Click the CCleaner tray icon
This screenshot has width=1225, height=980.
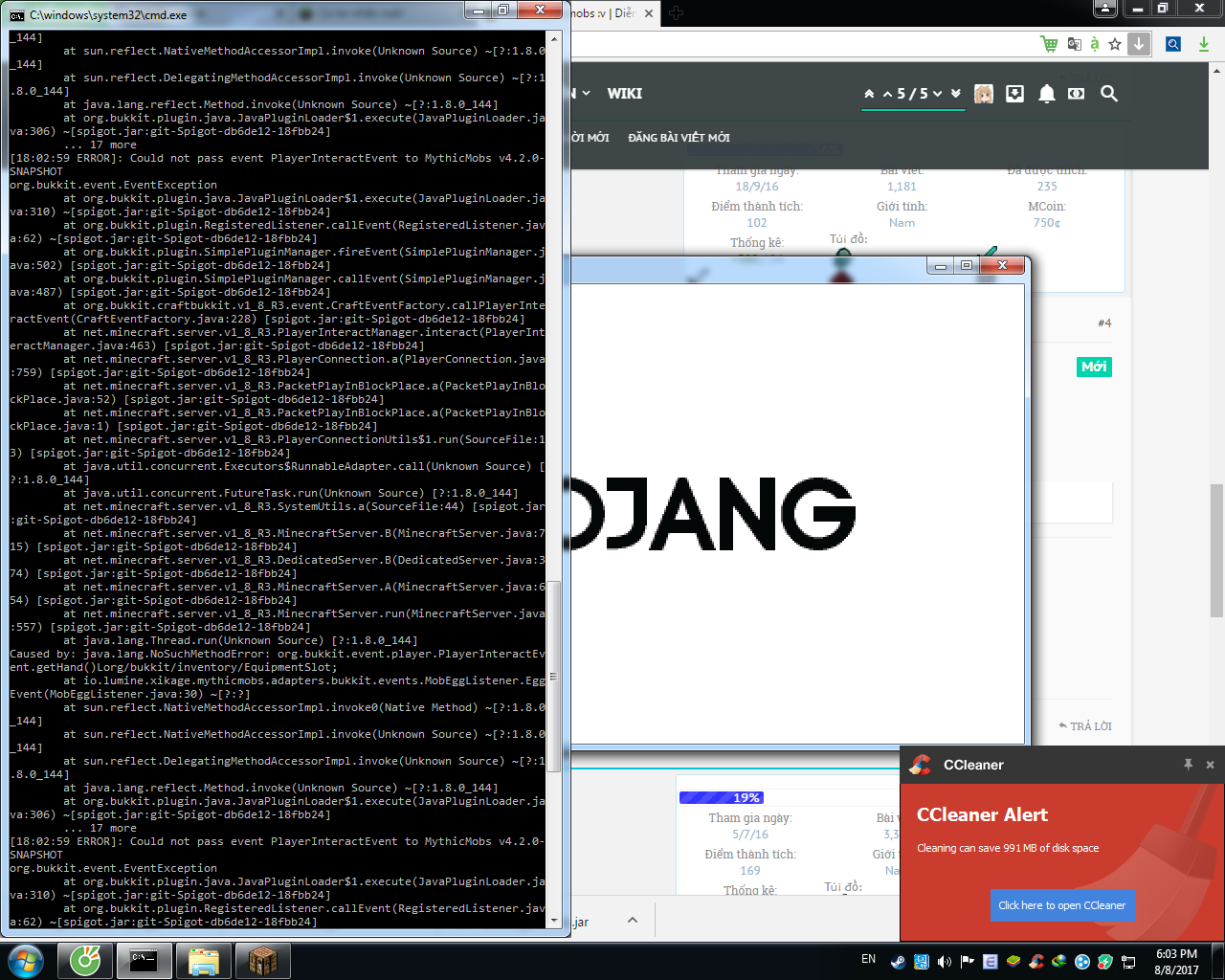point(1036,962)
